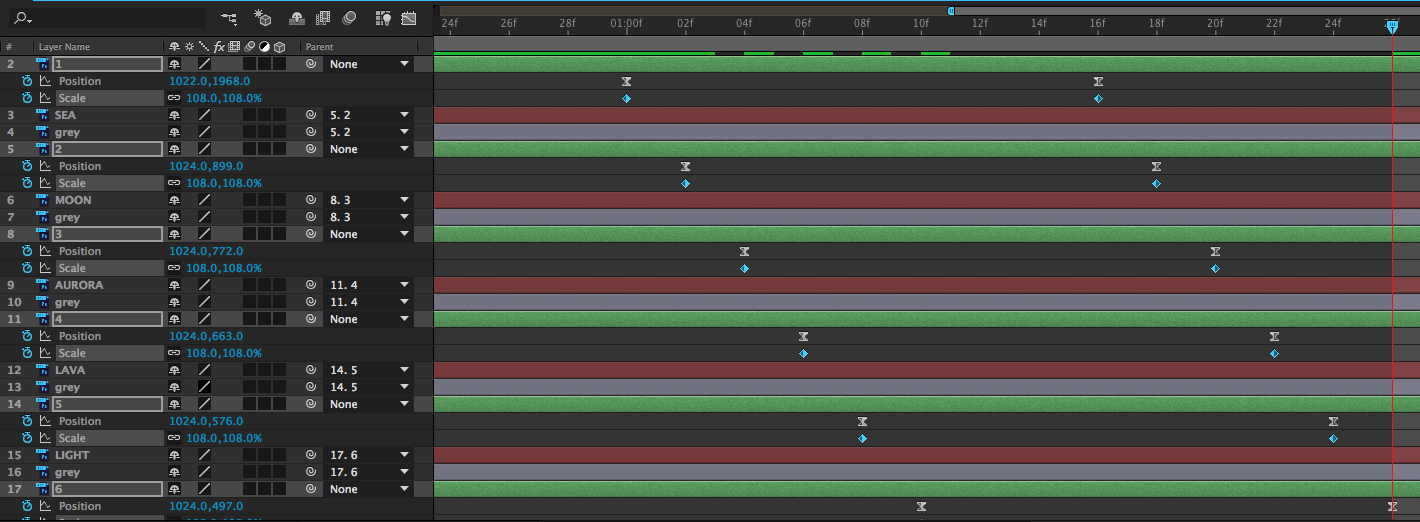Click the search magnifier icon
The image size is (1420, 522).
tap(23, 18)
